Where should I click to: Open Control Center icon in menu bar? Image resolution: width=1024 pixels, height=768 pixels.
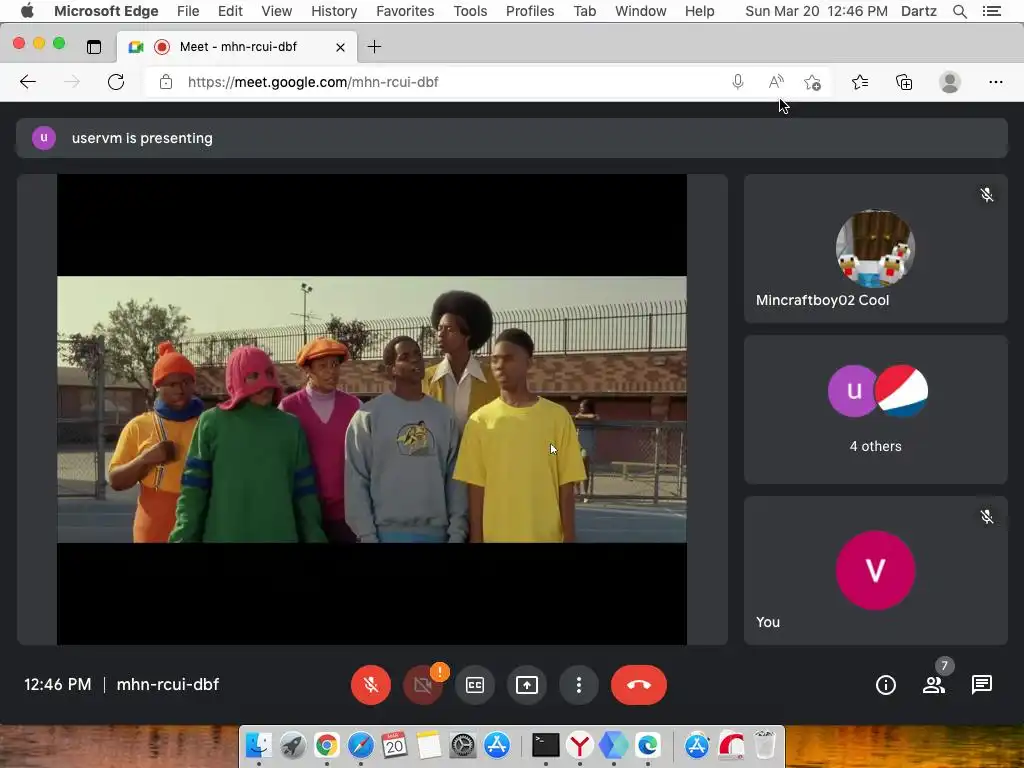(x=991, y=11)
